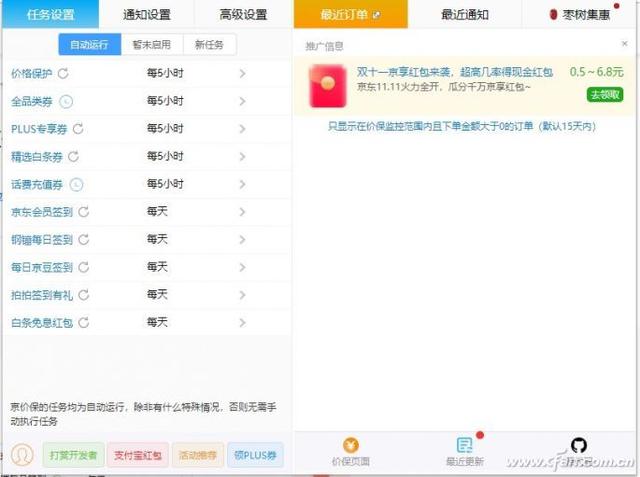Click 每天 frequency in 京东会员签到 row

[157, 212]
